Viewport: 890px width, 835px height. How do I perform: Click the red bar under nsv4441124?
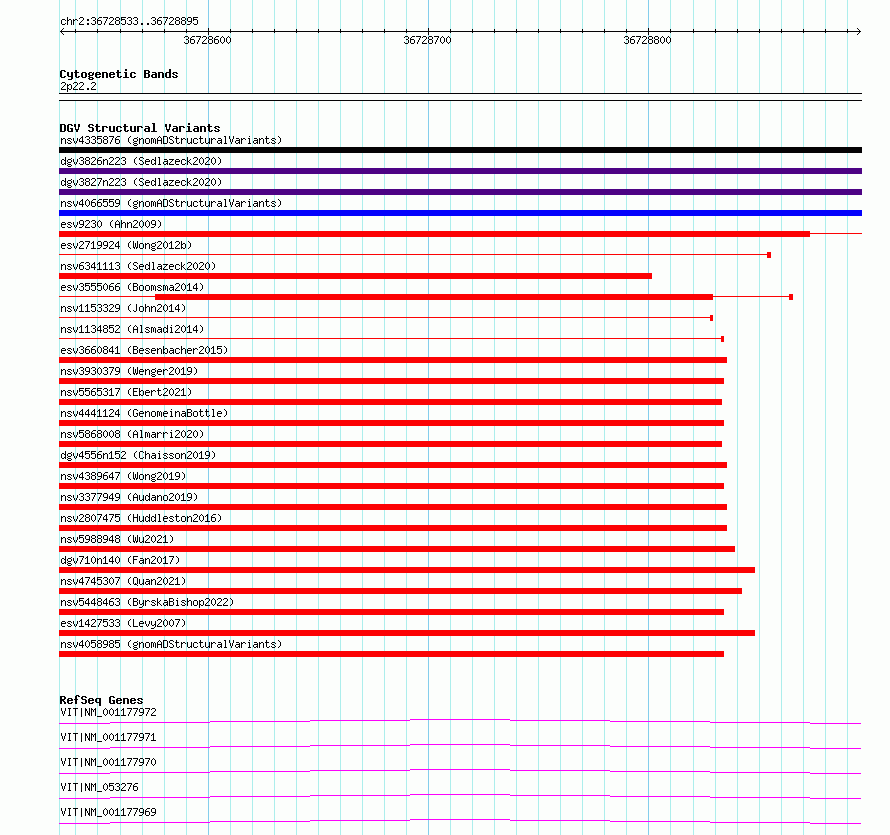(x=392, y=423)
